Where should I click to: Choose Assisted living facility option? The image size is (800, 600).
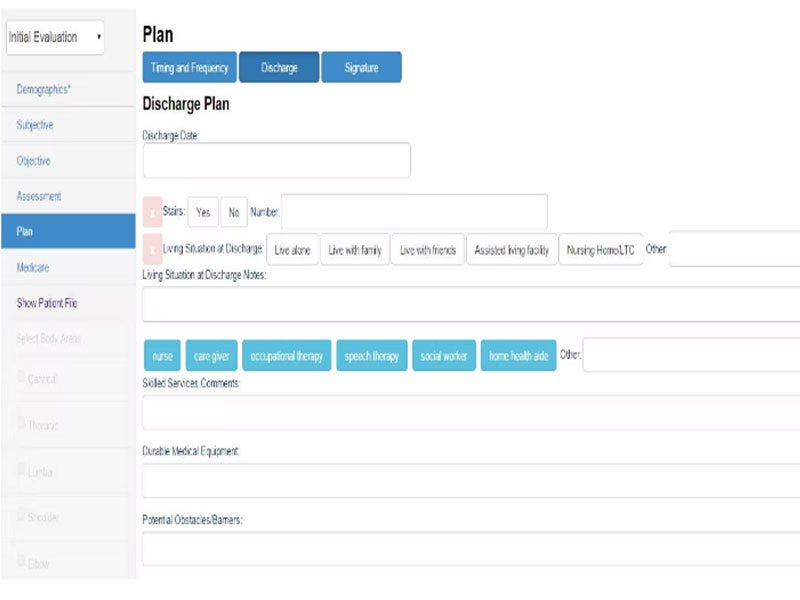point(511,250)
